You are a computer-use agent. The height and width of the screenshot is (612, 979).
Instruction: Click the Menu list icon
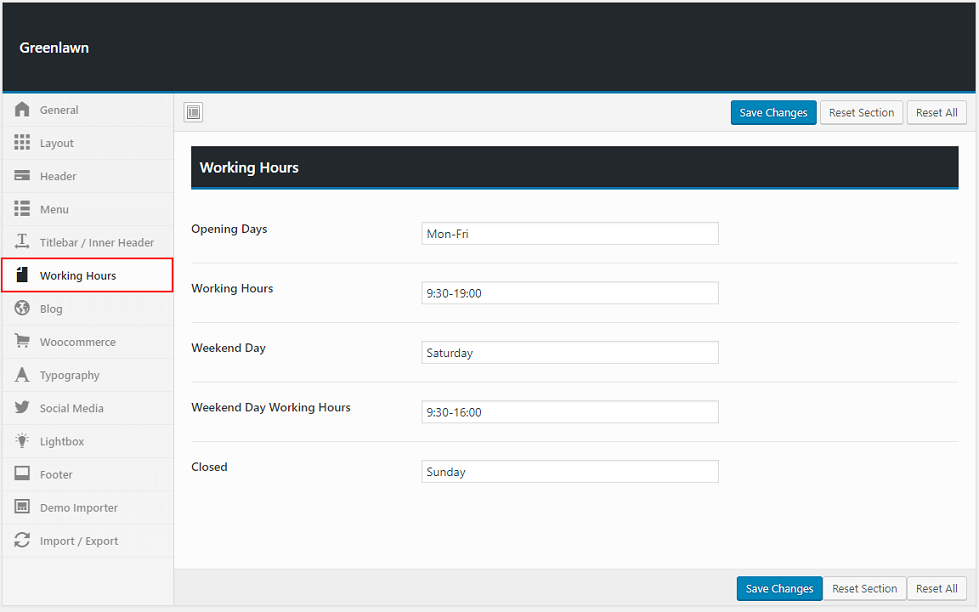point(22,209)
